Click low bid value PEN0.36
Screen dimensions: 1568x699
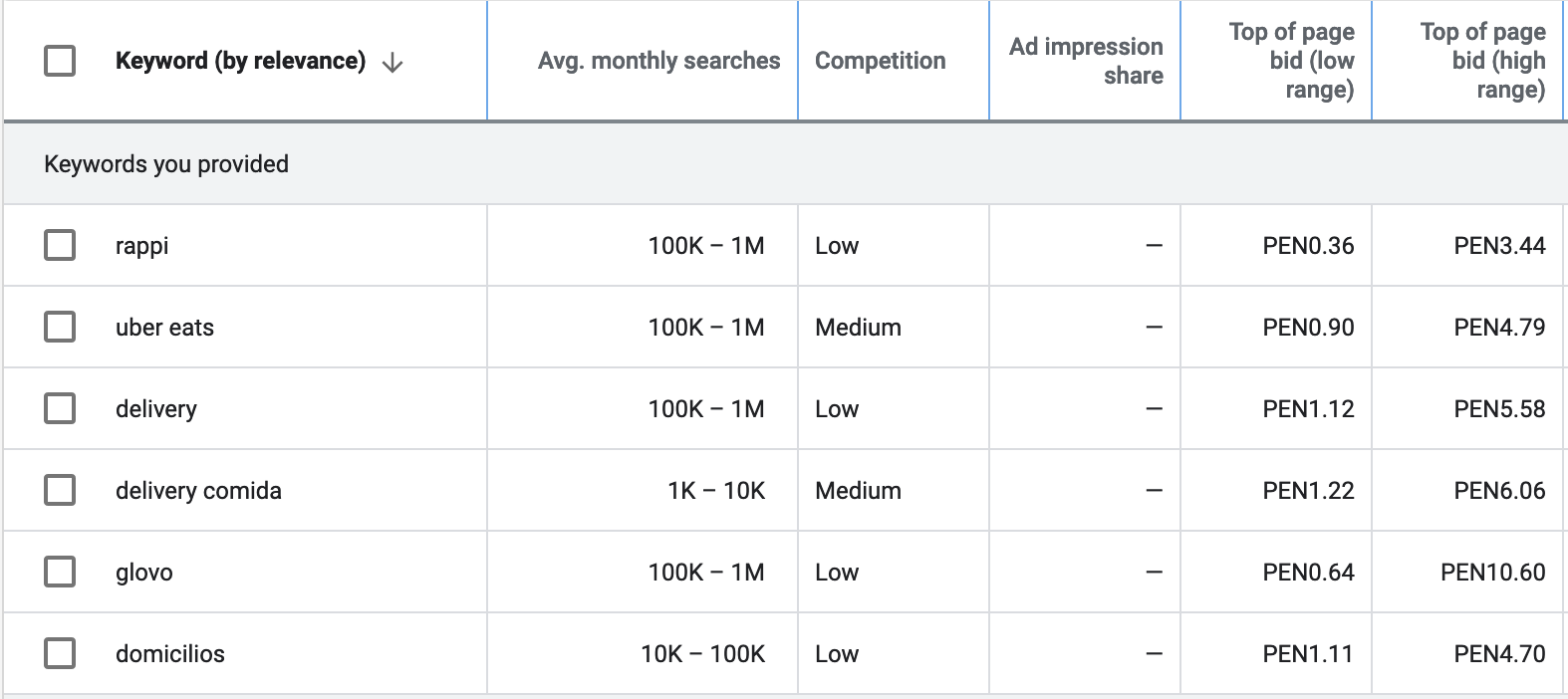tap(1308, 246)
